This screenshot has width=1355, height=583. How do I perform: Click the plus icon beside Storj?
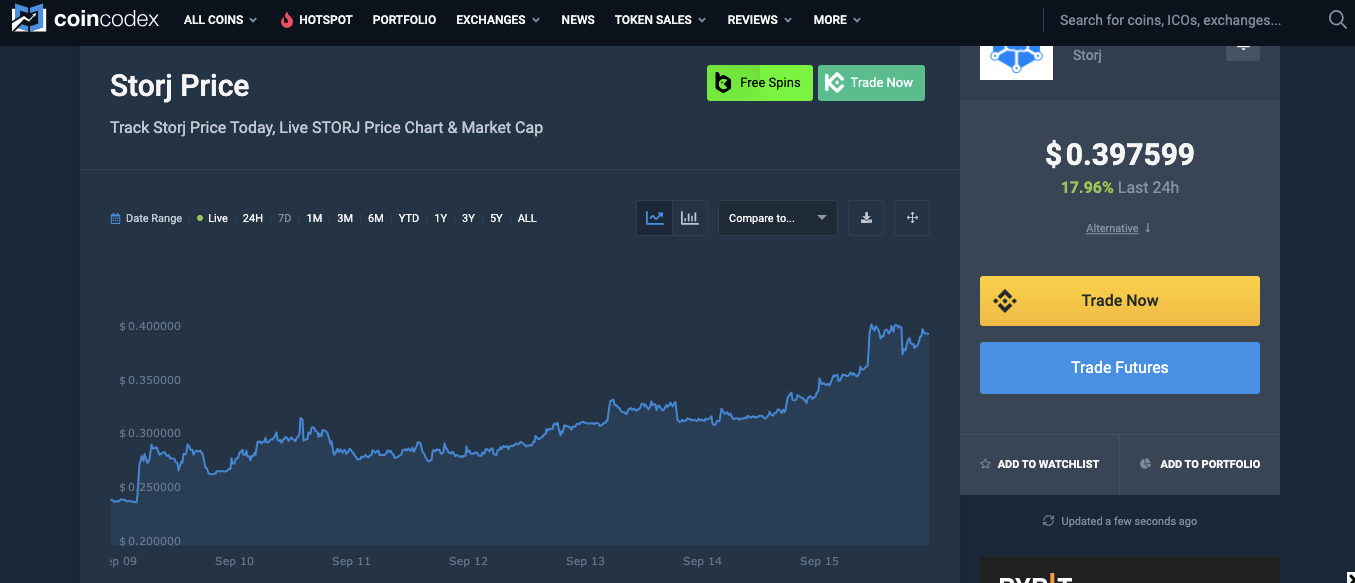(x=1242, y=47)
